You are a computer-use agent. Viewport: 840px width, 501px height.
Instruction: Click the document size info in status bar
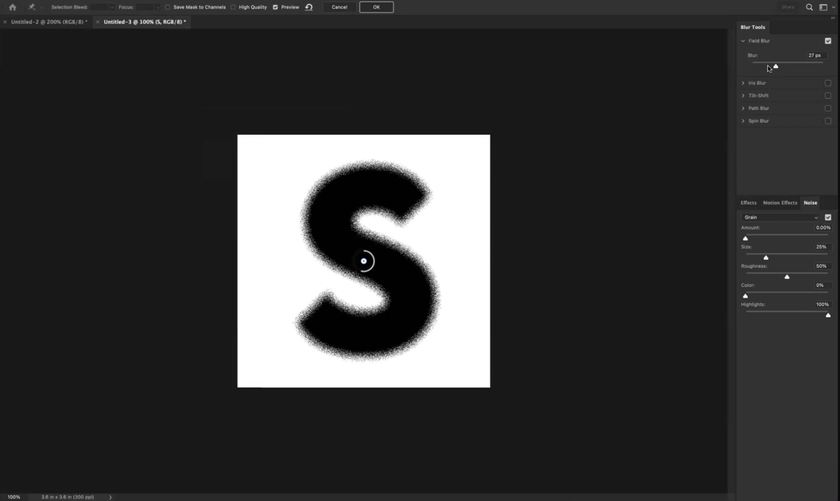coord(68,497)
